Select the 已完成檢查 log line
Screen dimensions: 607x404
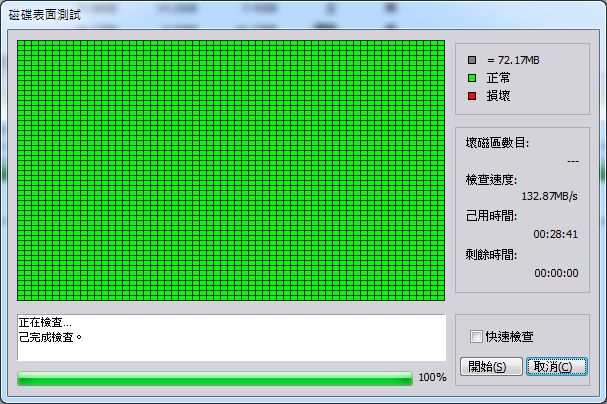click(51, 337)
